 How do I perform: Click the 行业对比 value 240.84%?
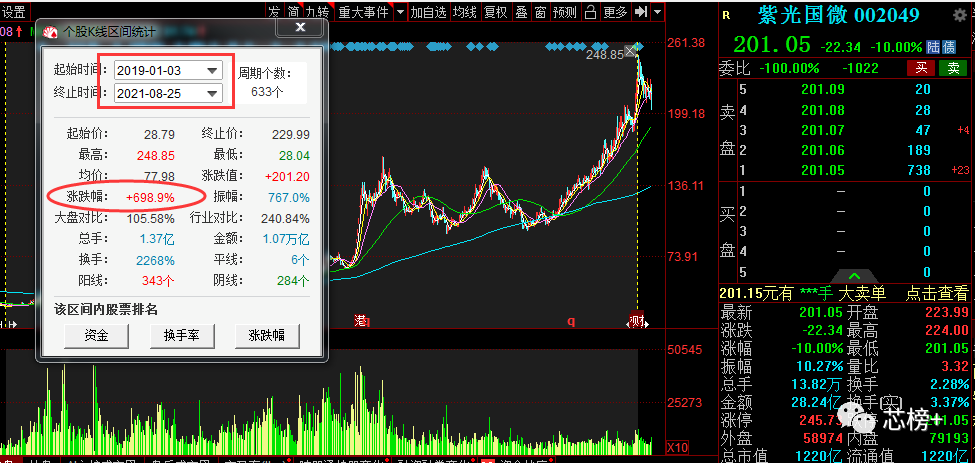pyautogui.click(x=285, y=218)
